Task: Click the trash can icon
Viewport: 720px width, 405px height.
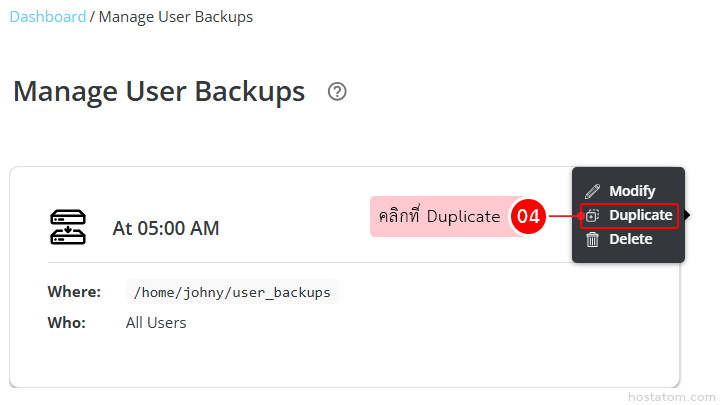Action: click(593, 239)
